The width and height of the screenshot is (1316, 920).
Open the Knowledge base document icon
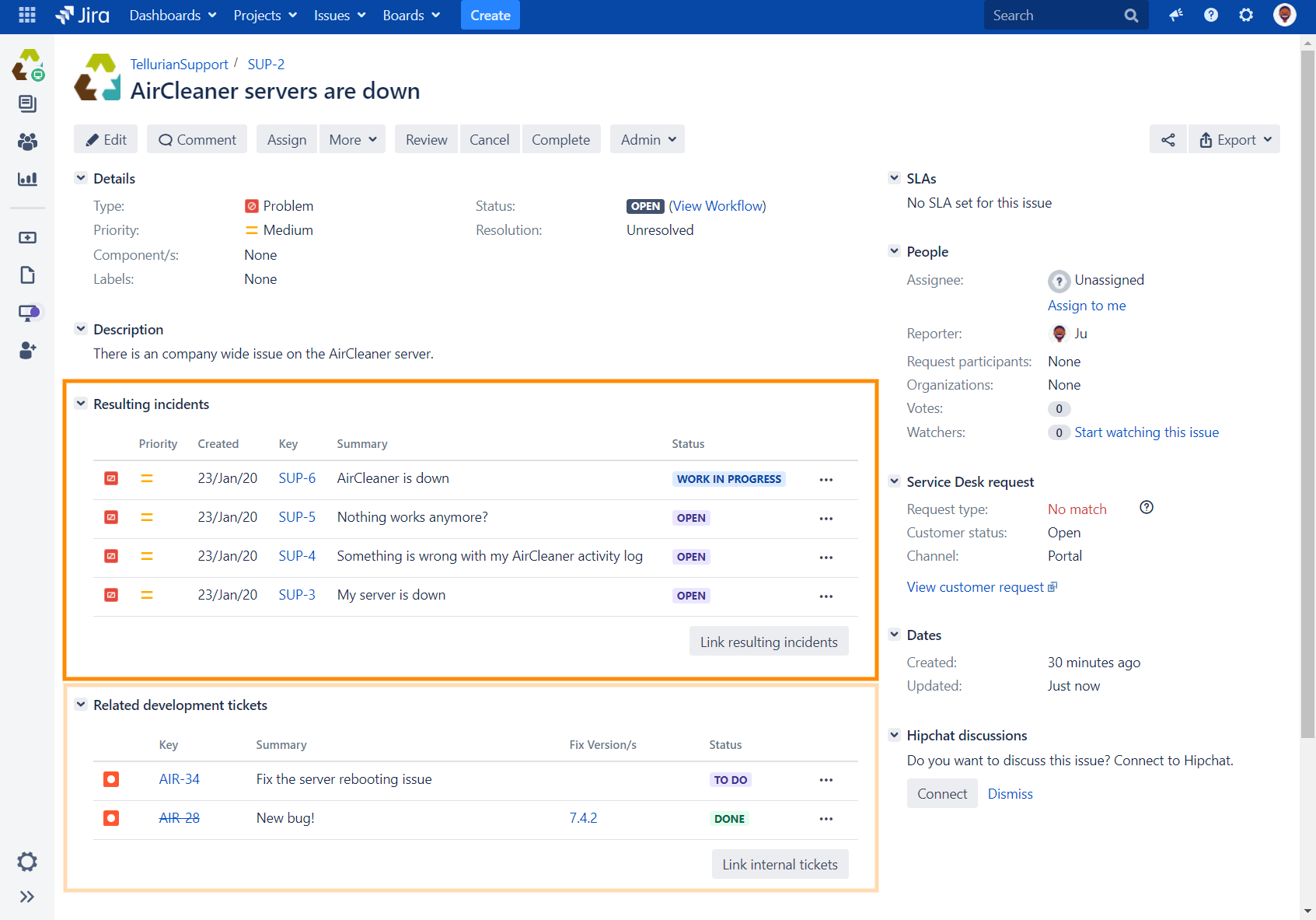pyautogui.click(x=28, y=275)
